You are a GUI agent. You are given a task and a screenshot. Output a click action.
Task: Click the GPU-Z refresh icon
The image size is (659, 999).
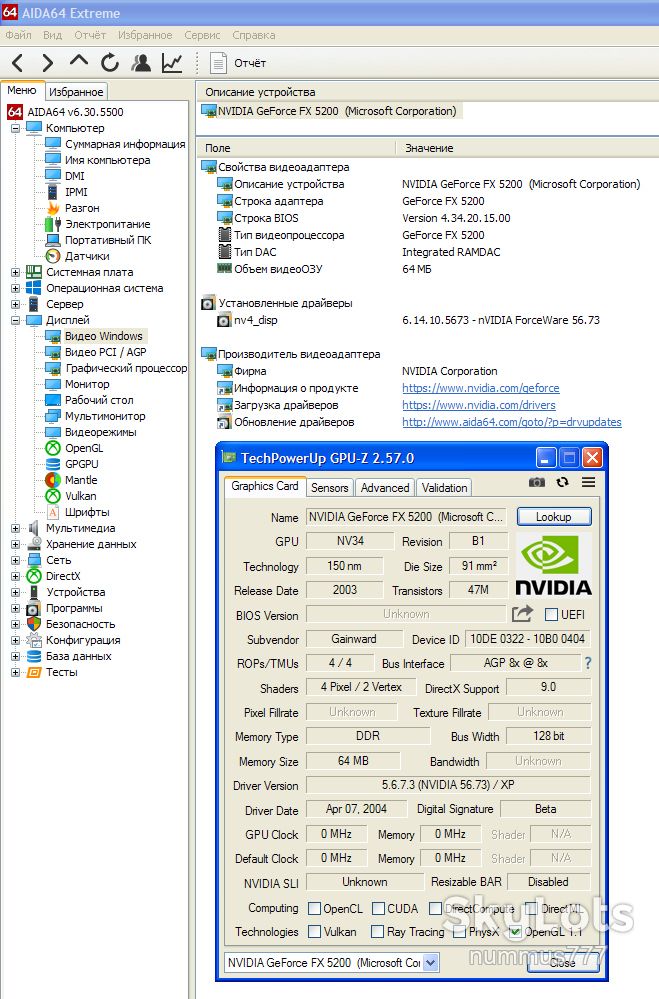click(562, 482)
